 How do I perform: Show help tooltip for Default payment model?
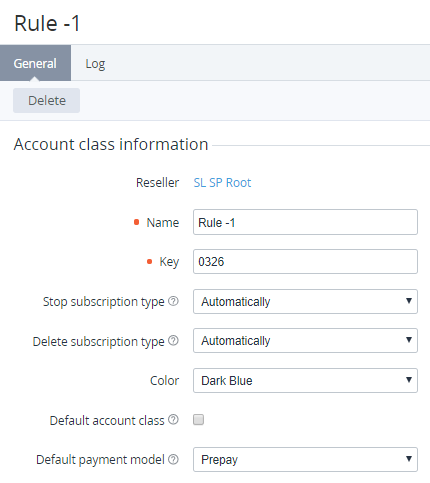click(173, 459)
